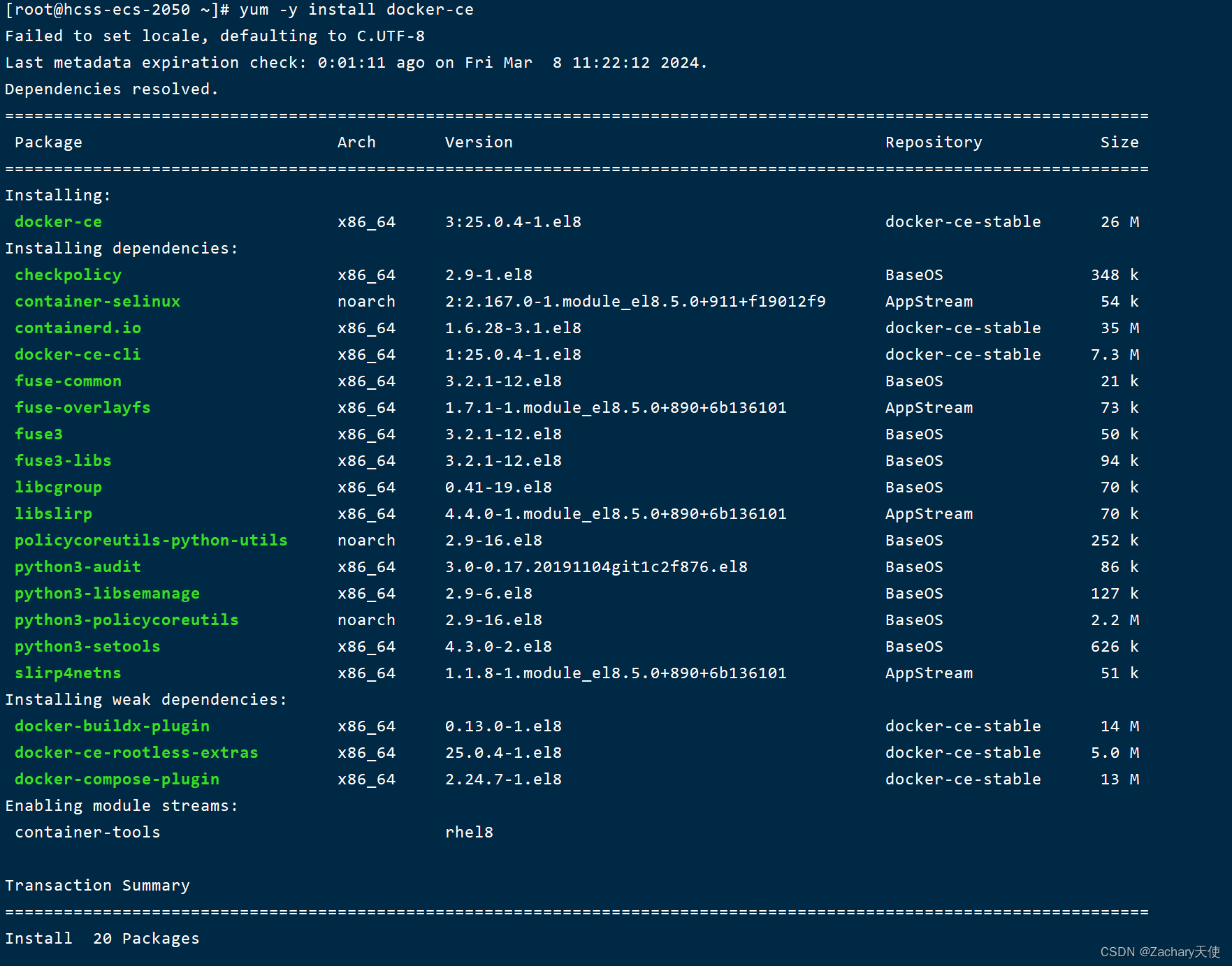The image size is (1232, 966).
Task: Click the python3-policycoreutils package name
Action: (x=126, y=620)
